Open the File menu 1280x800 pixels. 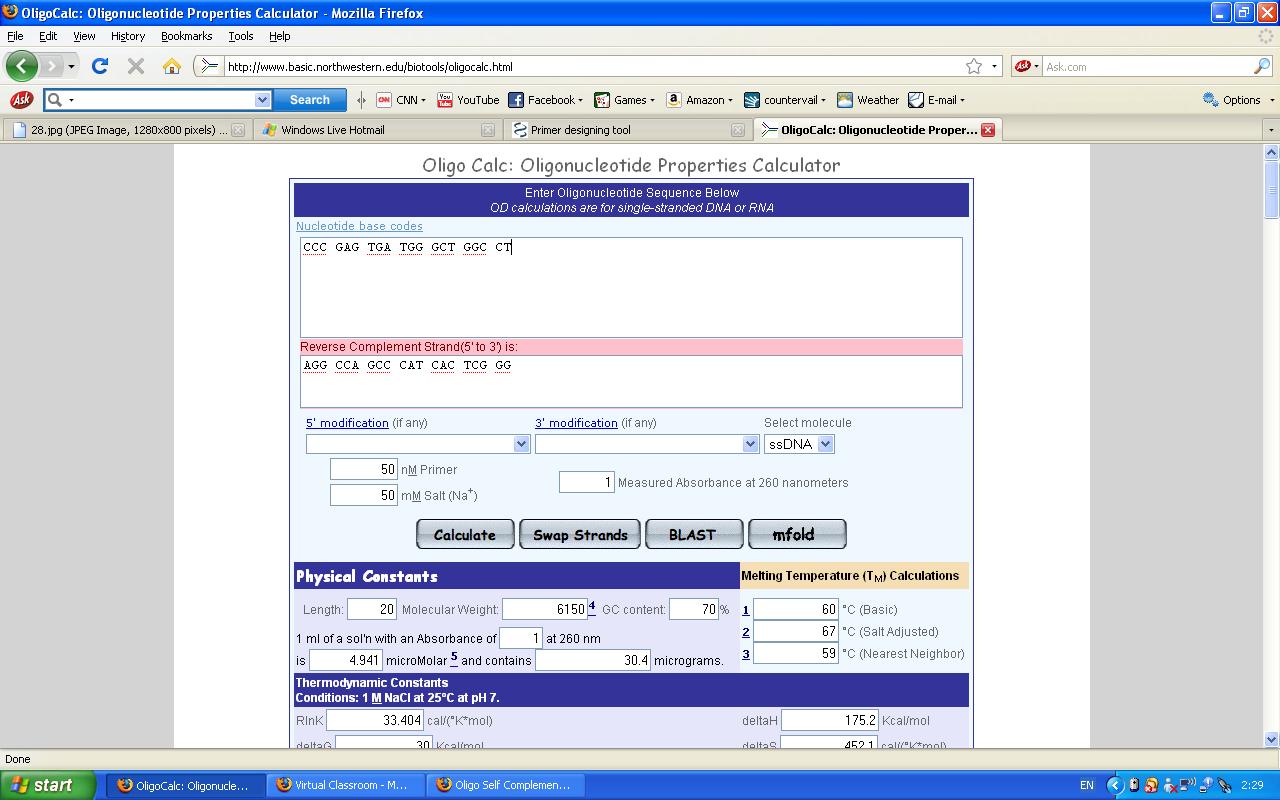[15, 36]
